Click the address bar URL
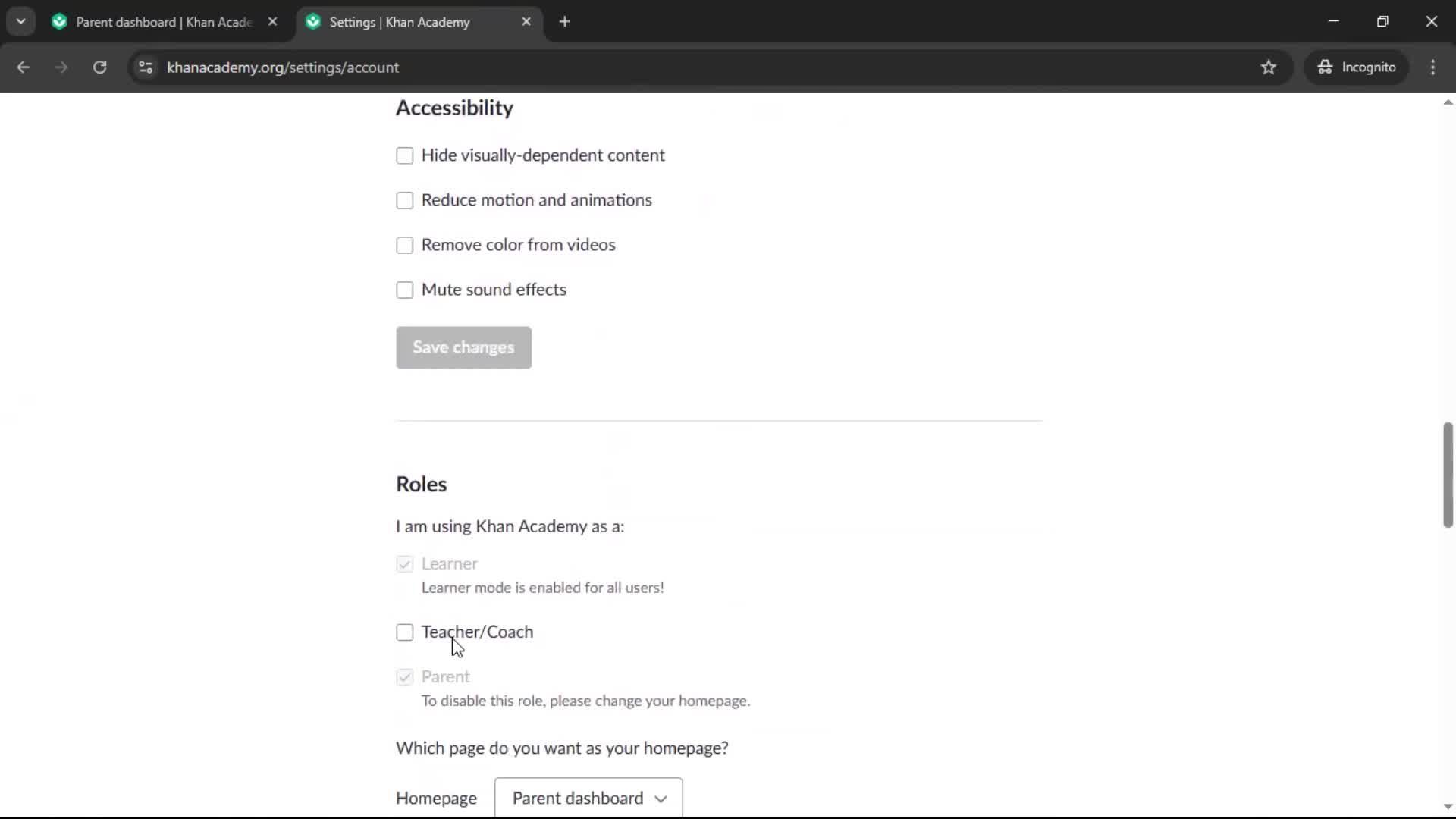Image resolution: width=1456 pixels, height=819 pixels. [283, 67]
